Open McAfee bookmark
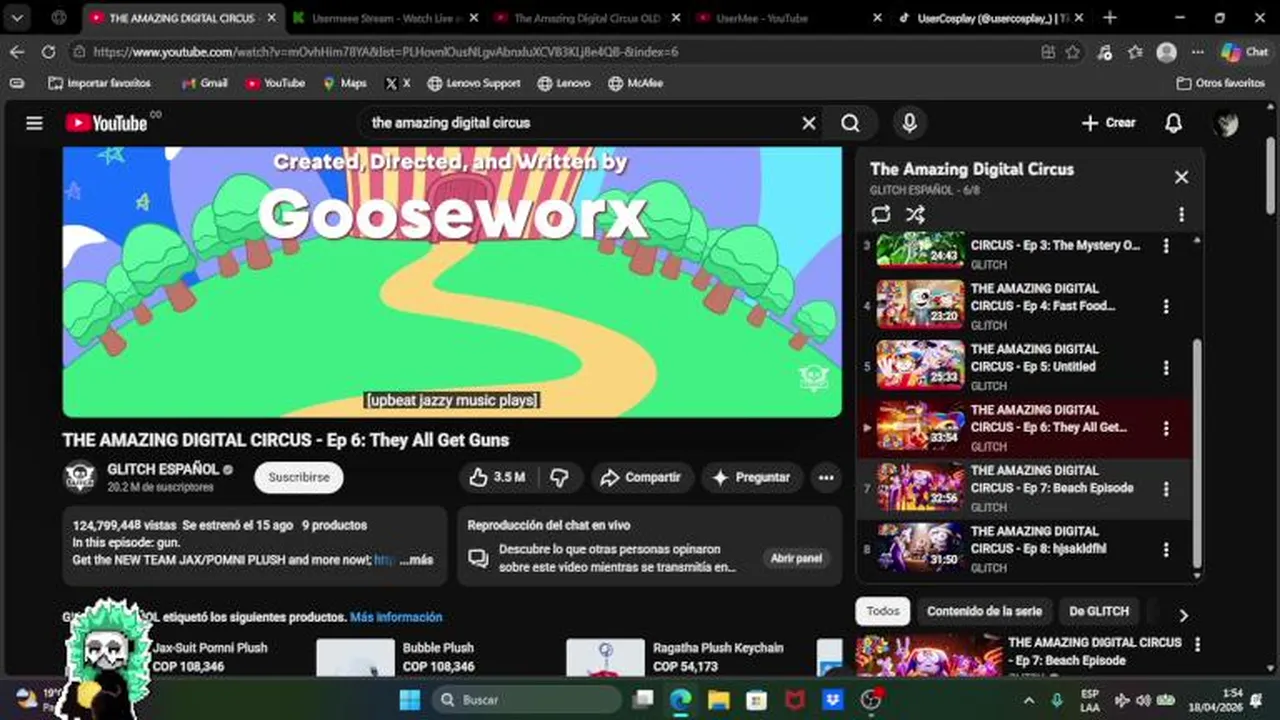 [635, 83]
